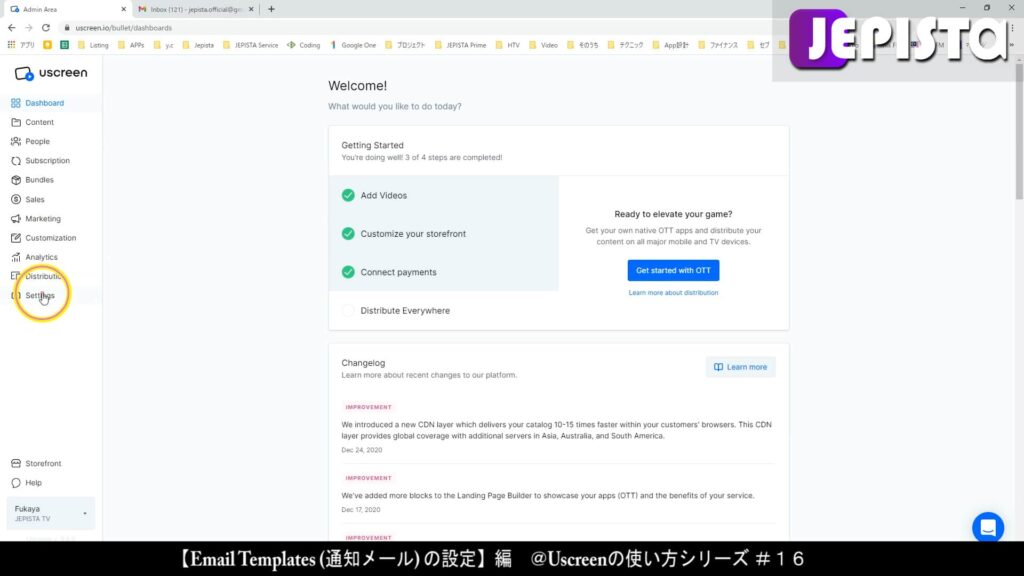Open the Google One bookmark

coord(353,45)
